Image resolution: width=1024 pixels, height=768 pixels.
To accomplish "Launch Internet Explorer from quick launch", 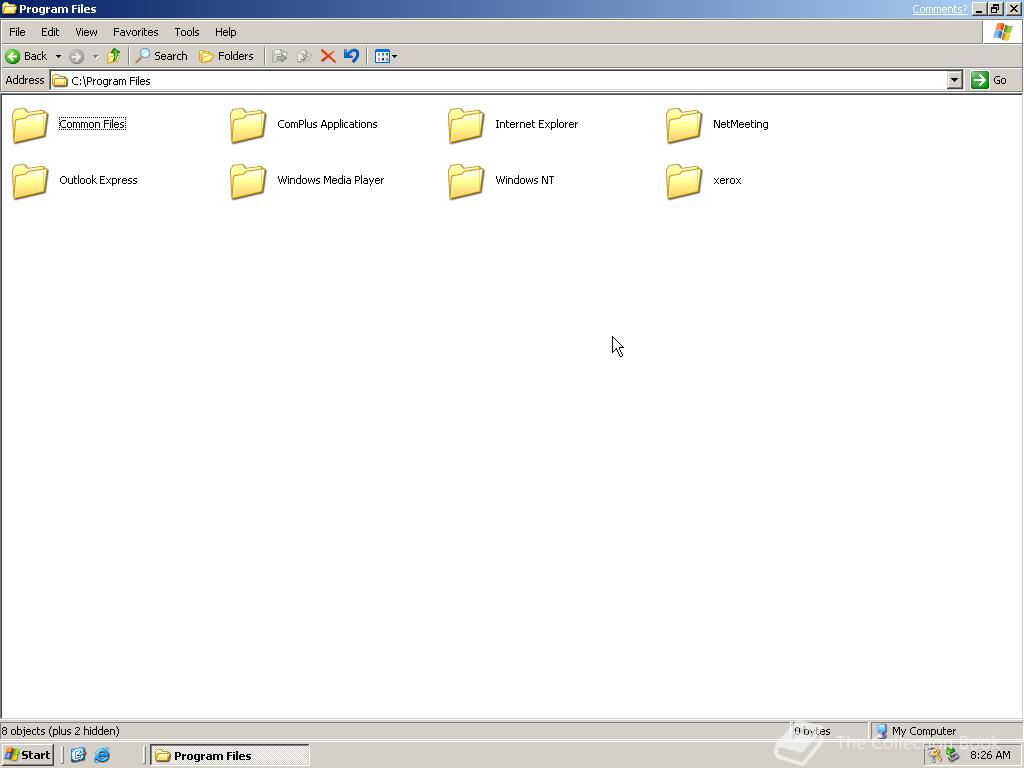I will click(102, 755).
